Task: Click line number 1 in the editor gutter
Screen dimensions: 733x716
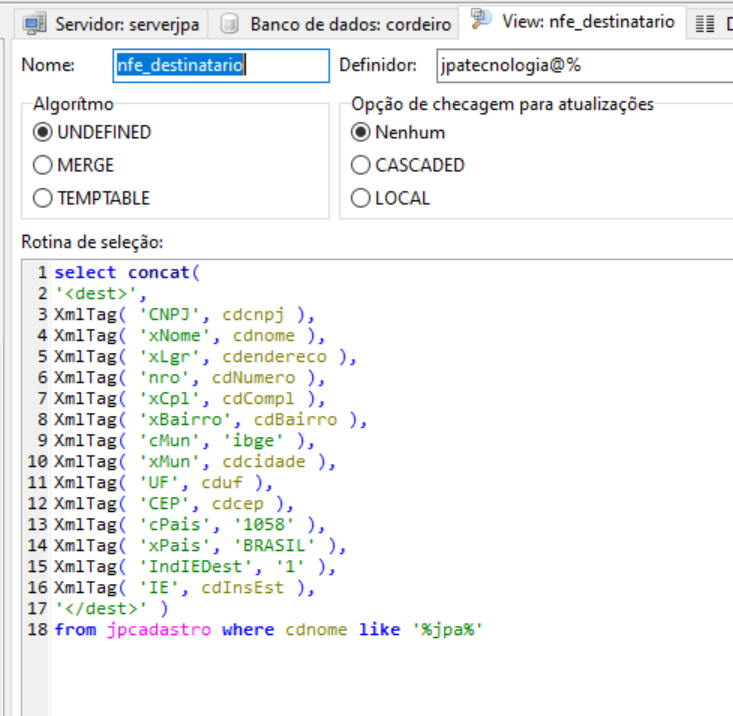Action: 42,272
